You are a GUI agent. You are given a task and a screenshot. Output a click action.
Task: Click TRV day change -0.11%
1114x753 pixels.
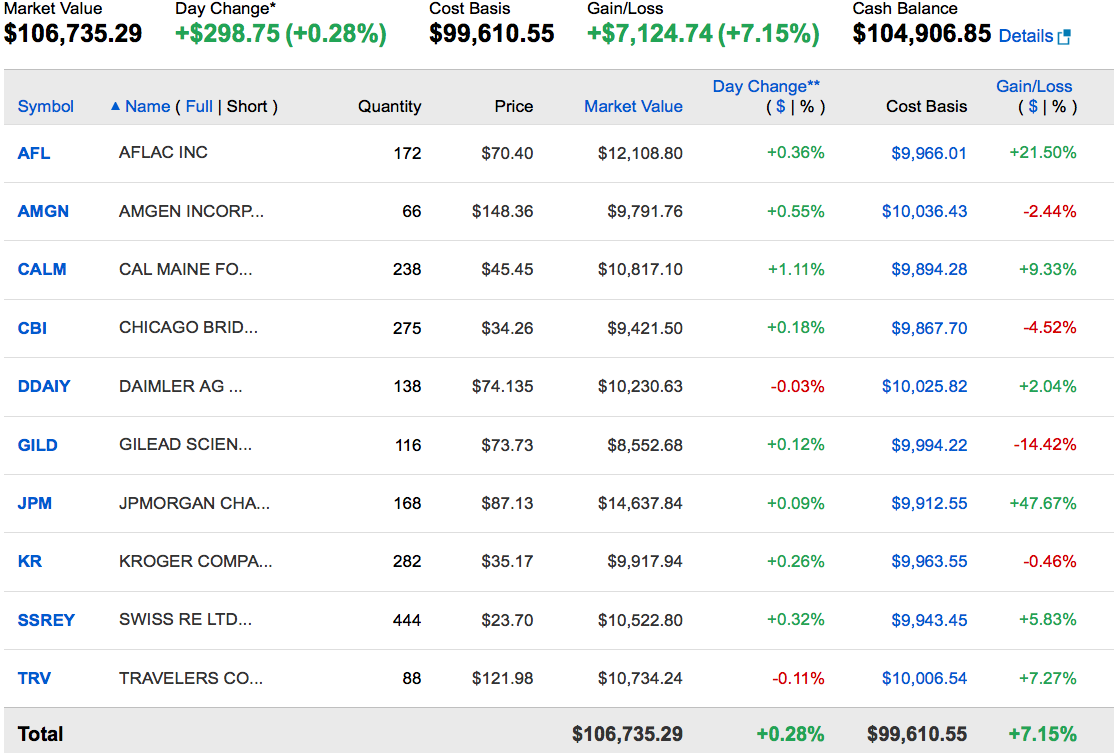798,678
